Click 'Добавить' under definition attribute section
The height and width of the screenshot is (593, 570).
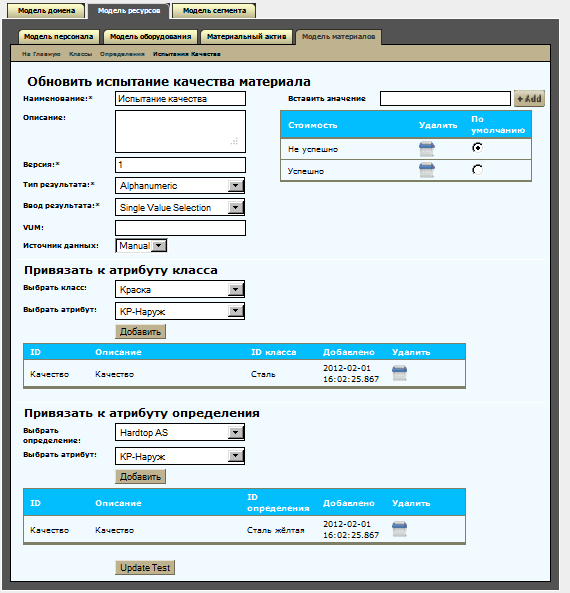140,477
